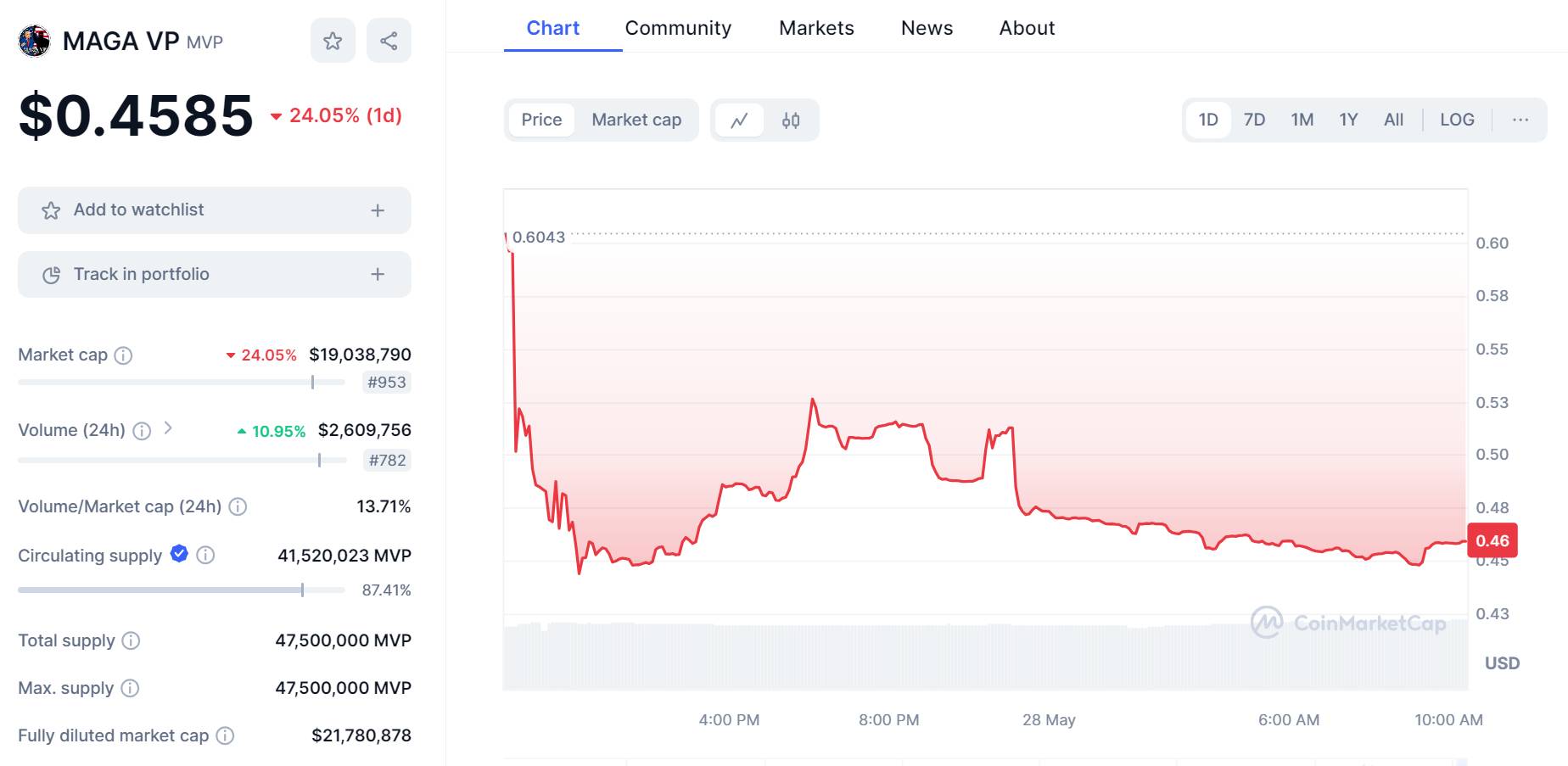Viewport: 1568px width, 766px height.
Task: Click the star favorite button beside MVP
Action: [333, 41]
